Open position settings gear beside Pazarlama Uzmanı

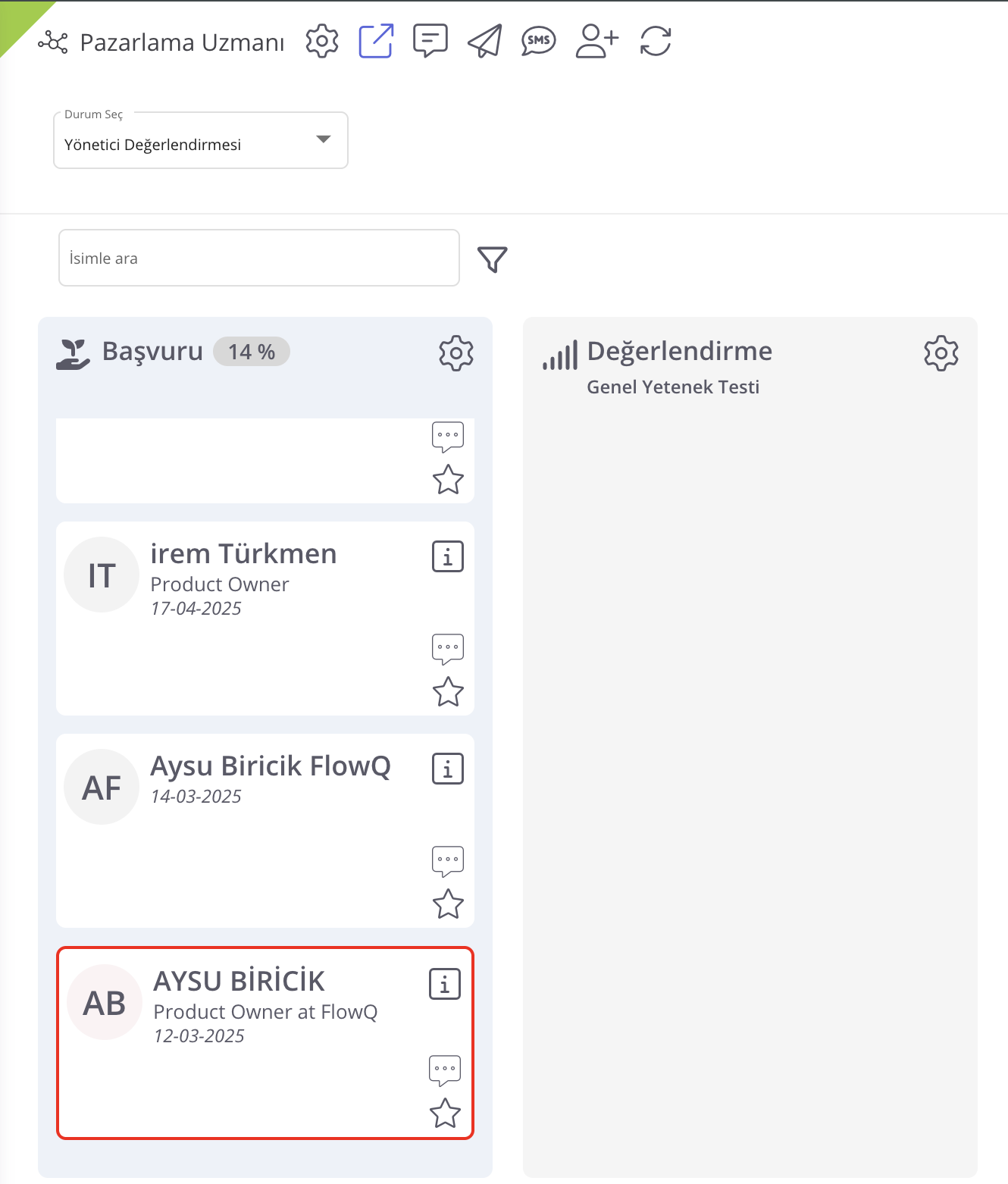[x=322, y=41]
